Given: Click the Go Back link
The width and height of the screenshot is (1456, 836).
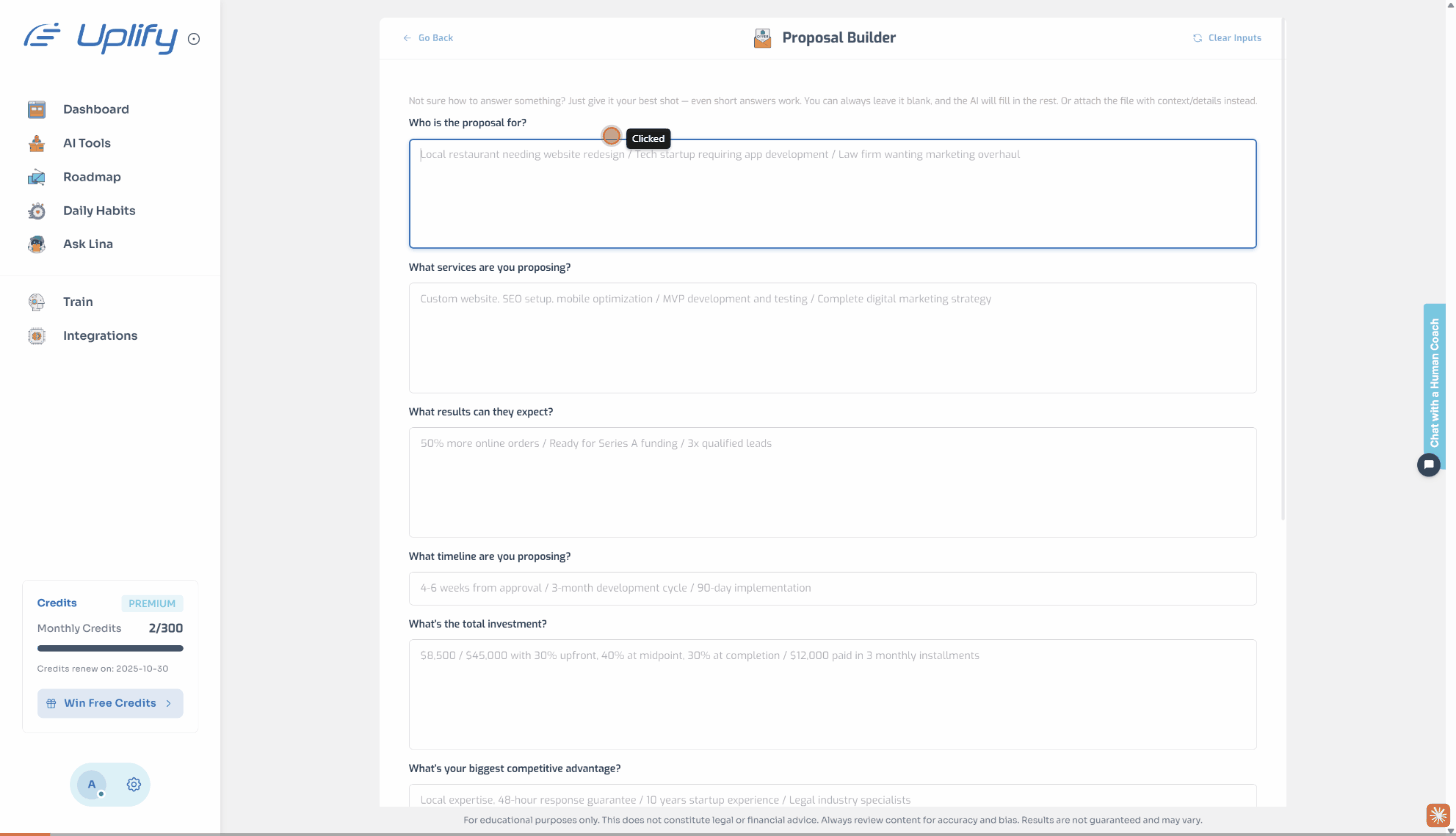Looking at the screenshot, I should pos(428,38).
